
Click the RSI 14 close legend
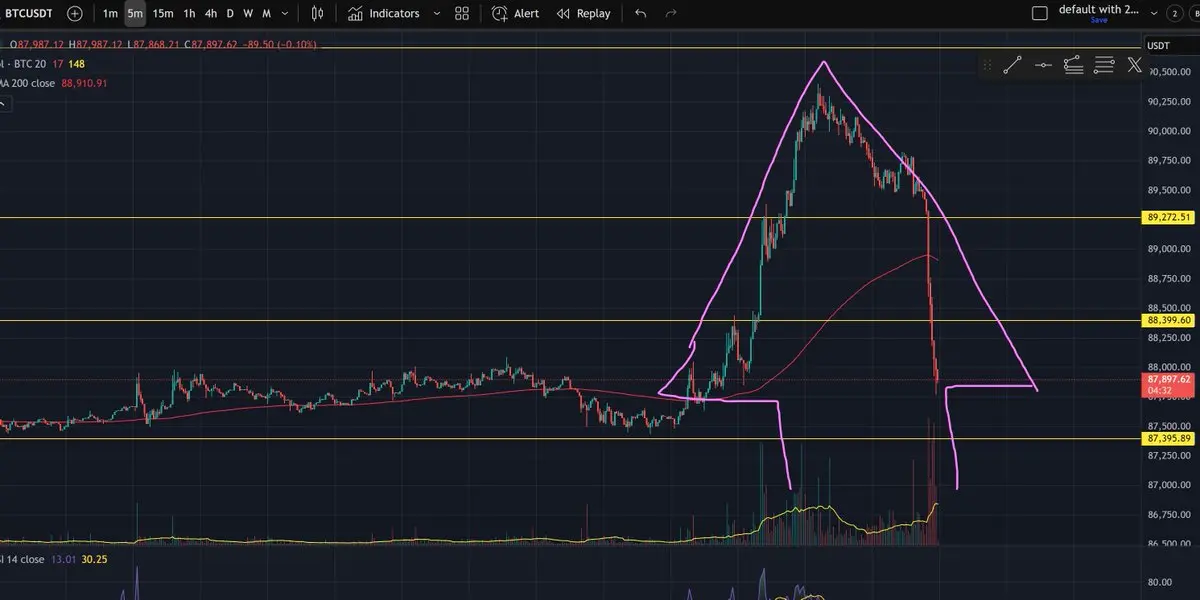[22, 560]
